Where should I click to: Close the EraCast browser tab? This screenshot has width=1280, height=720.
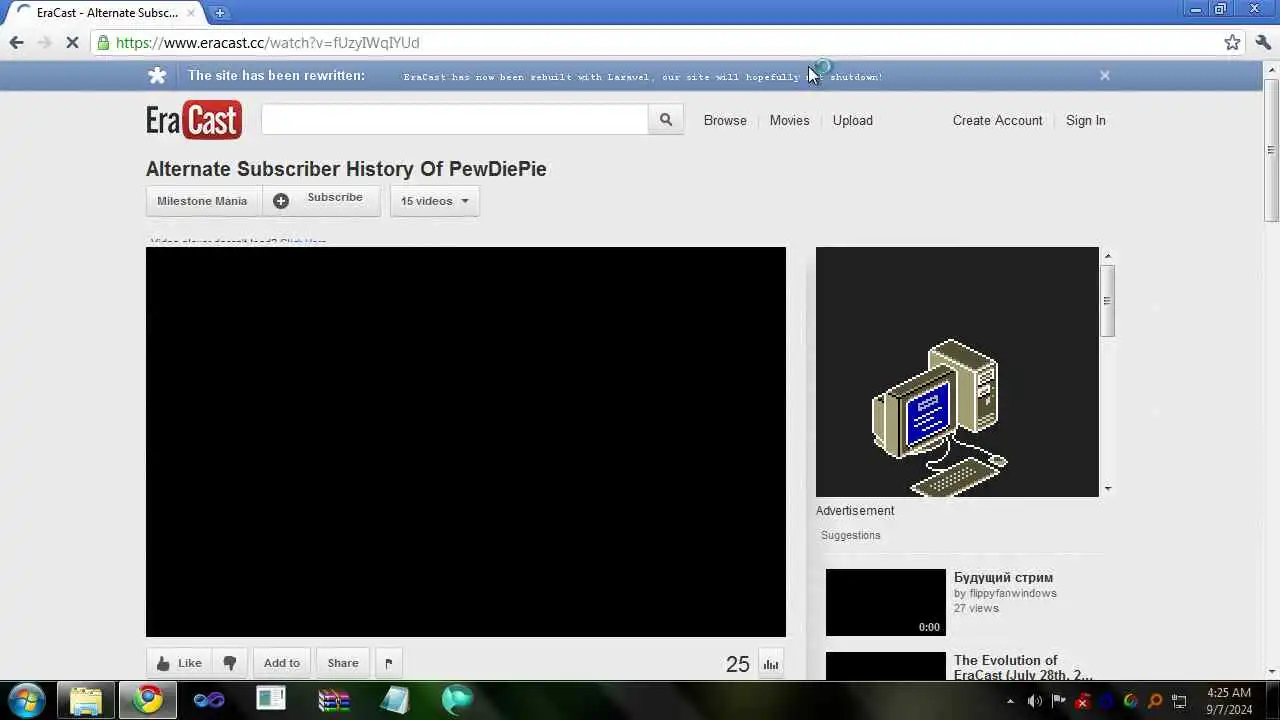point(191,13)
